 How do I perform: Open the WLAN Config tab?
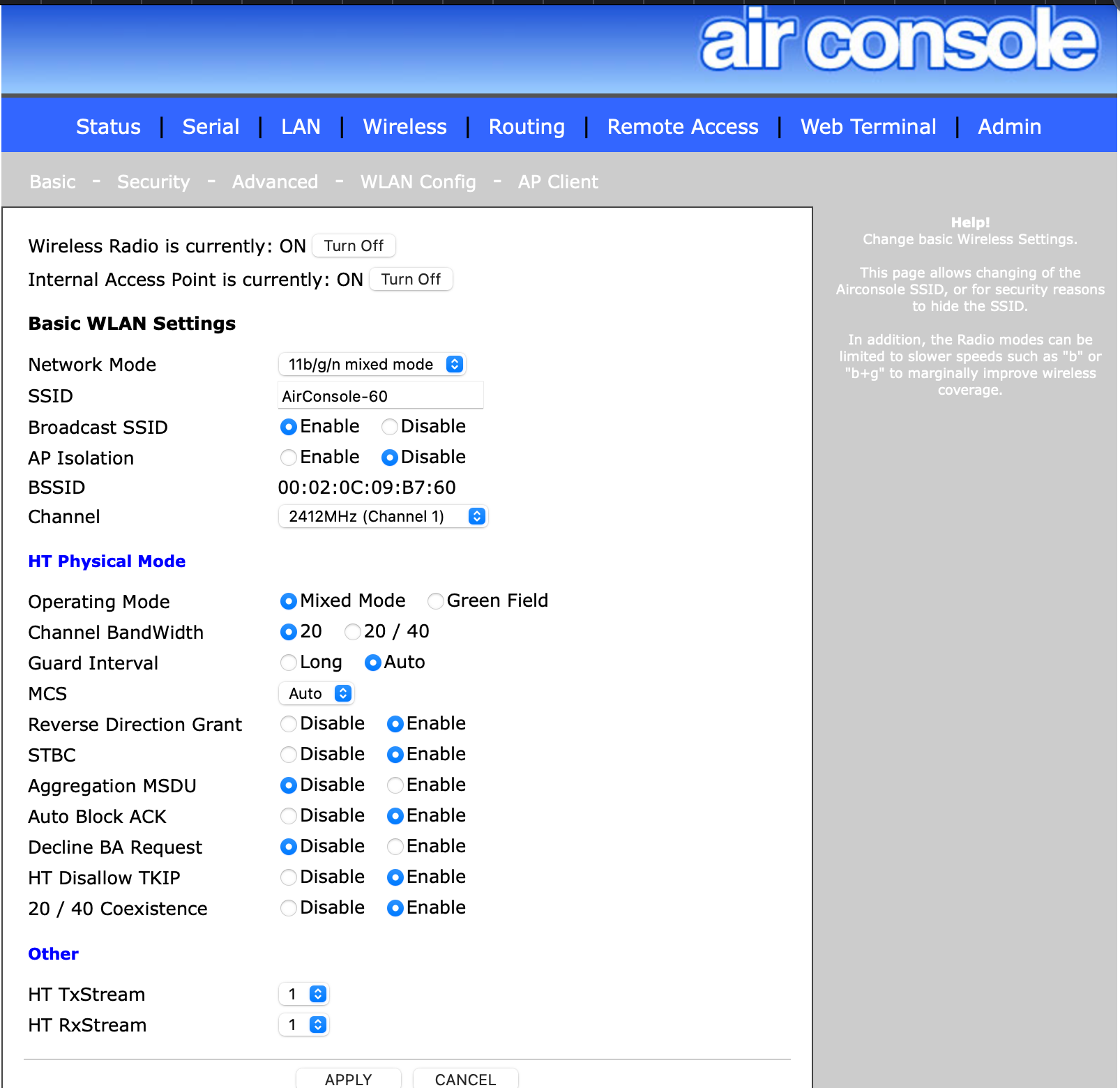pos(418,181)
